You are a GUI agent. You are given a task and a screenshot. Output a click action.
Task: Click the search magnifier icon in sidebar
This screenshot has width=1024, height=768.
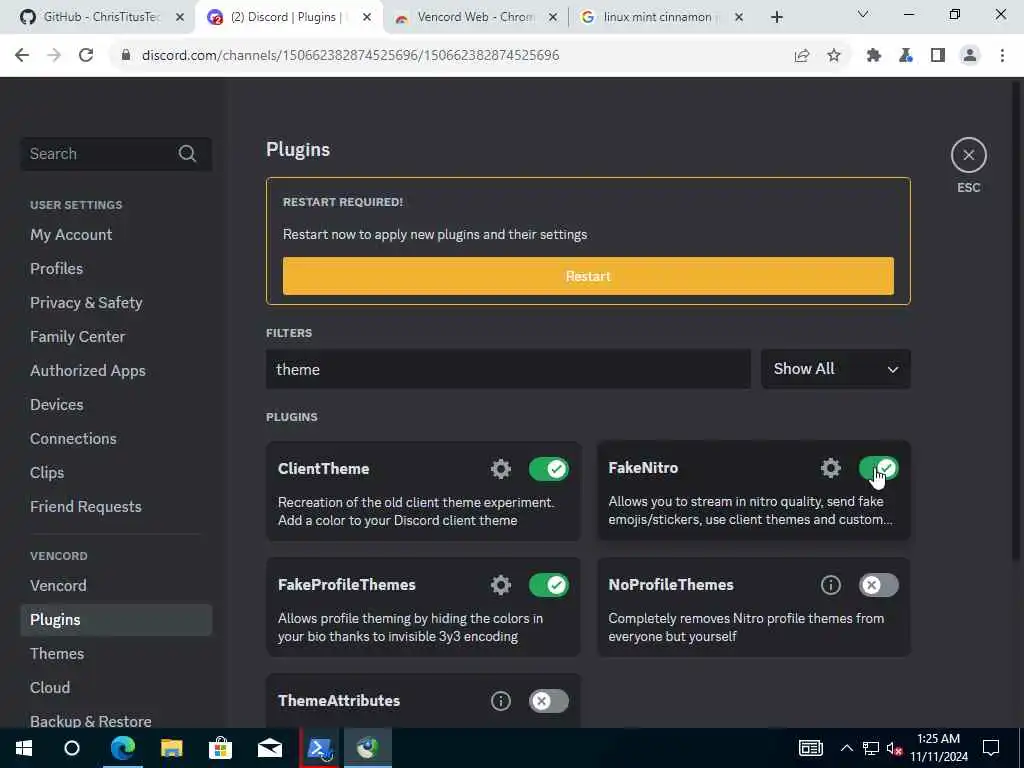[187, 153]
